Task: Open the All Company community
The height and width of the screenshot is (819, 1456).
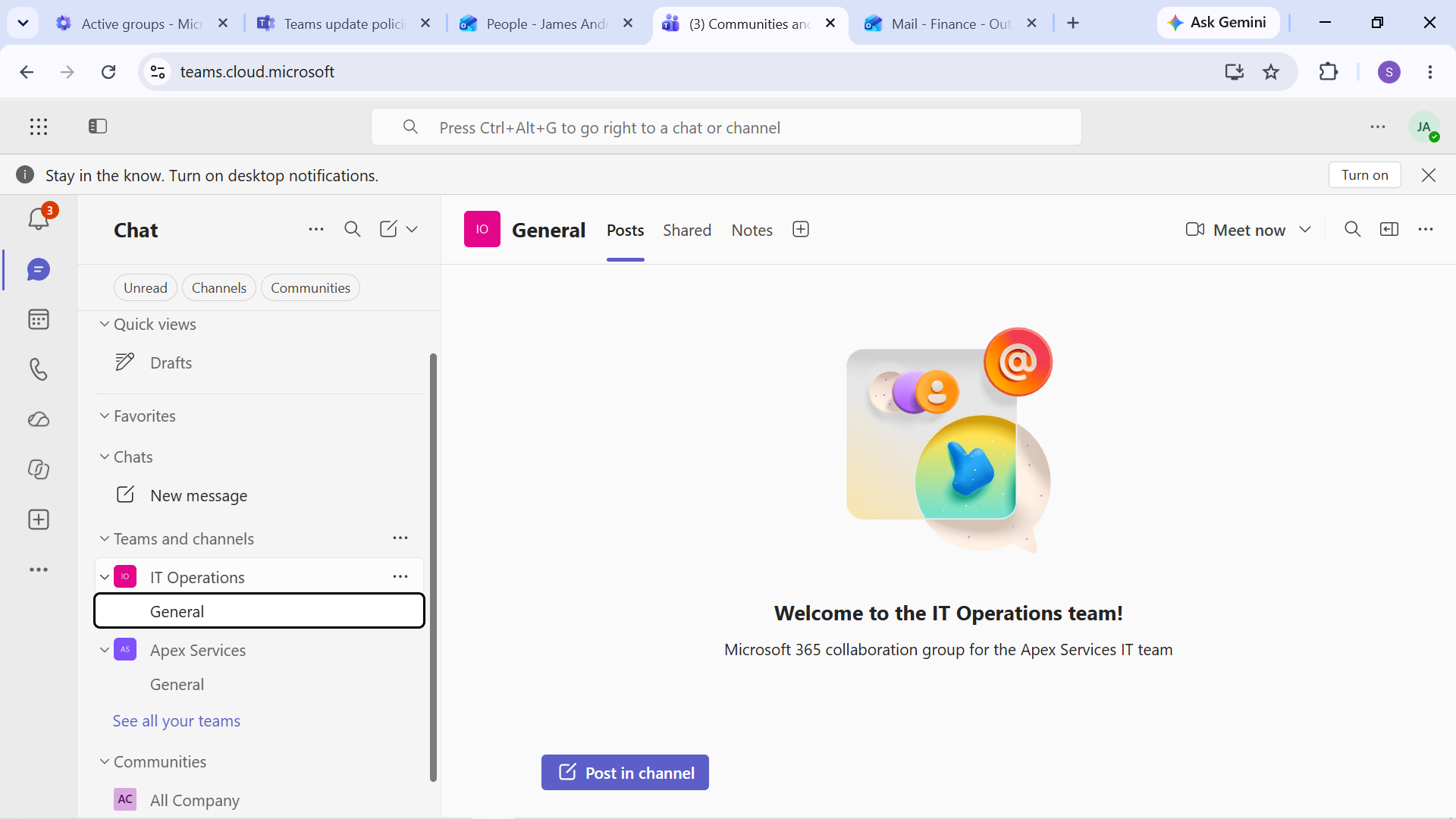Action: pyautogui.click(x=258, y=800)
